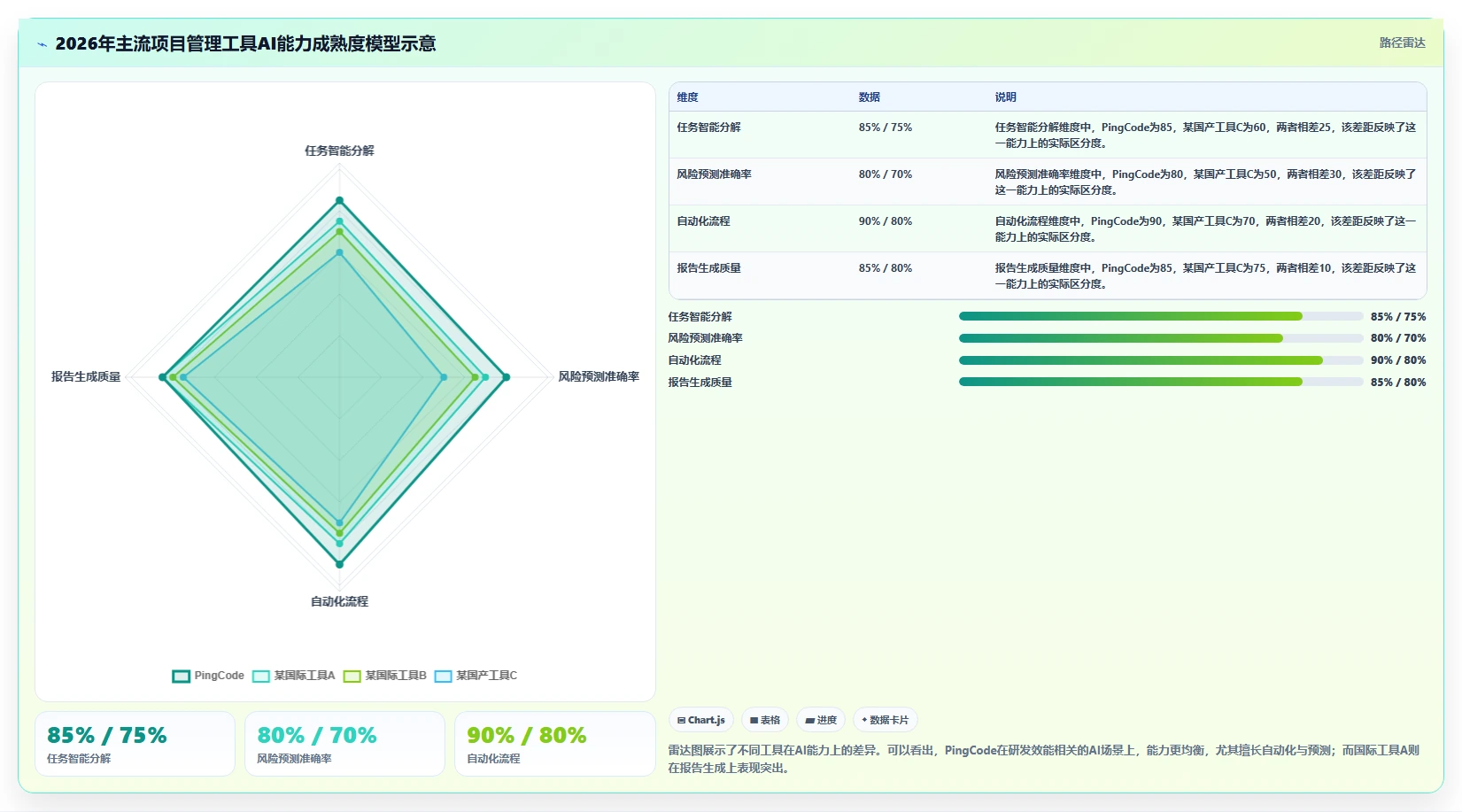The width and height of the screenshot is (1462, 812).
Task: Click the description mentioning 两者相差30
Action: click(1205, 182)
